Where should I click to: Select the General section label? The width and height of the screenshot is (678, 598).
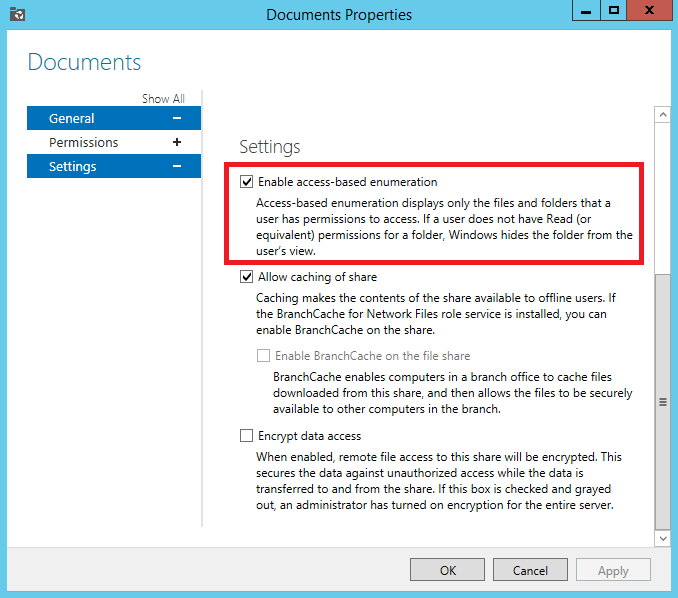[72, 119]
